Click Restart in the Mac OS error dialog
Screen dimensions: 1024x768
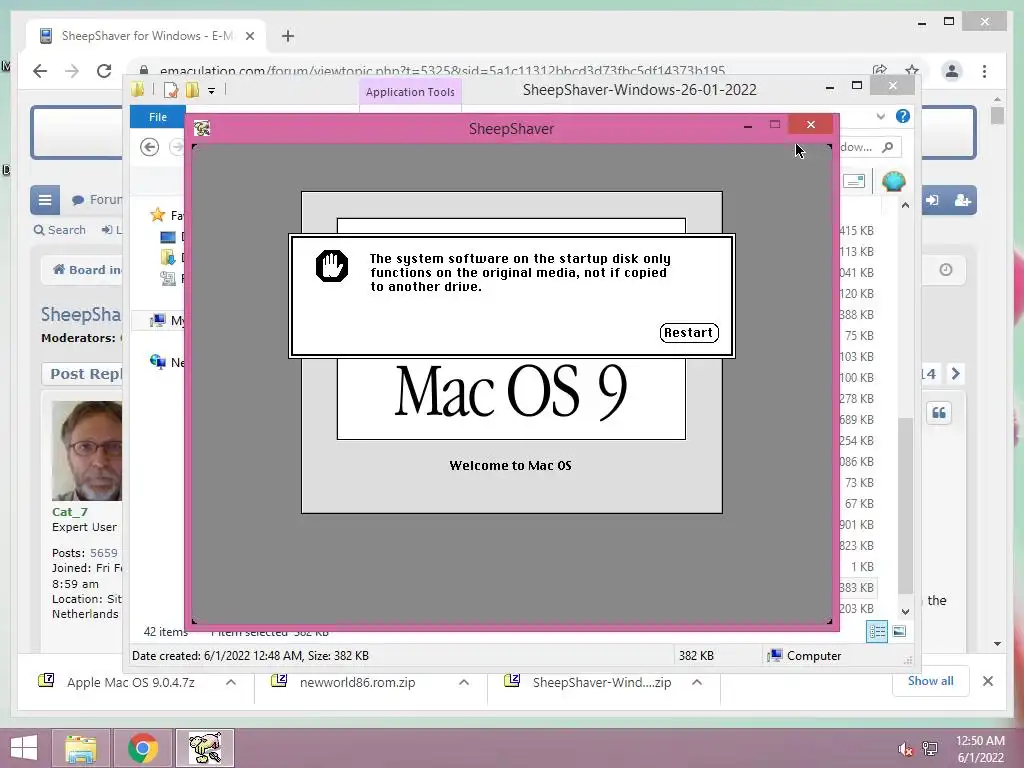point(689,332)
